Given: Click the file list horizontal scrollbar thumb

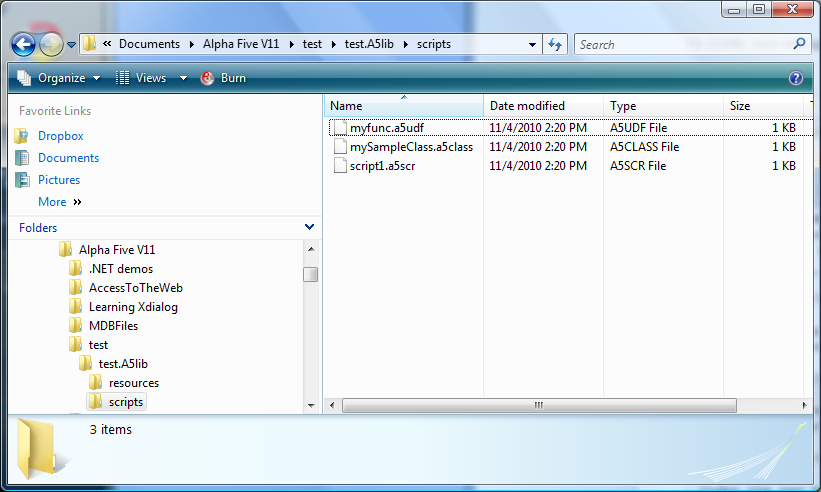Looking at the screenshot, I should point(539,406).
